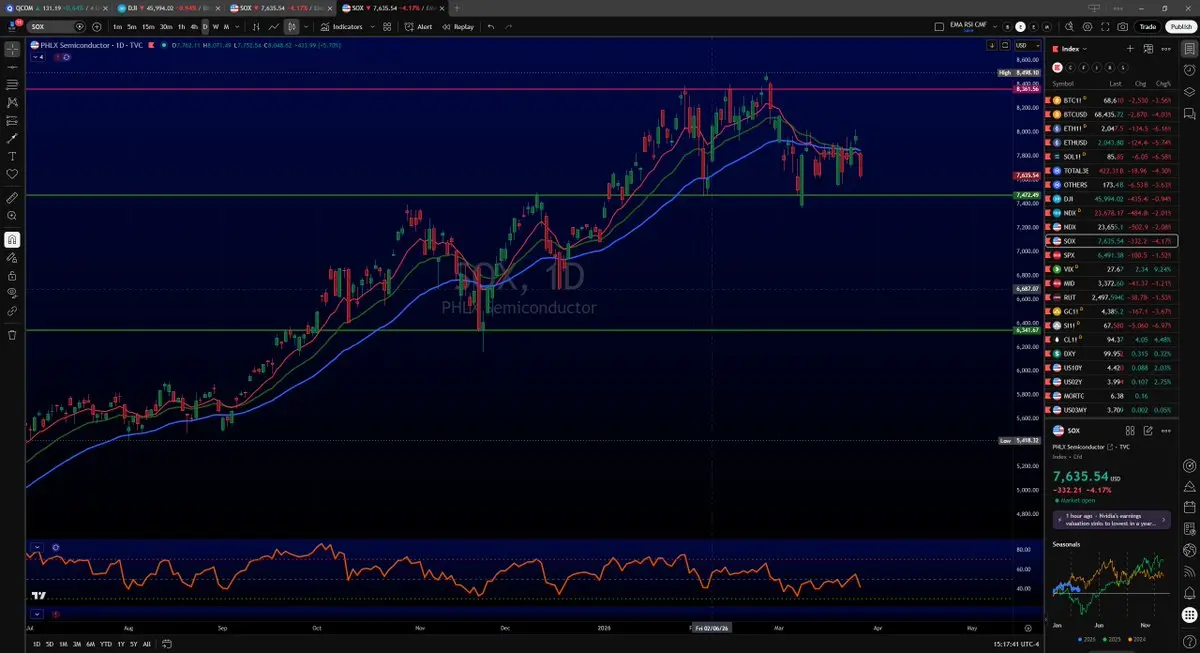Image resolution: width=1200 pixels, height=653 pixels.
Task: Create an Alert from the top toolbar
Action: coord(419,27)
